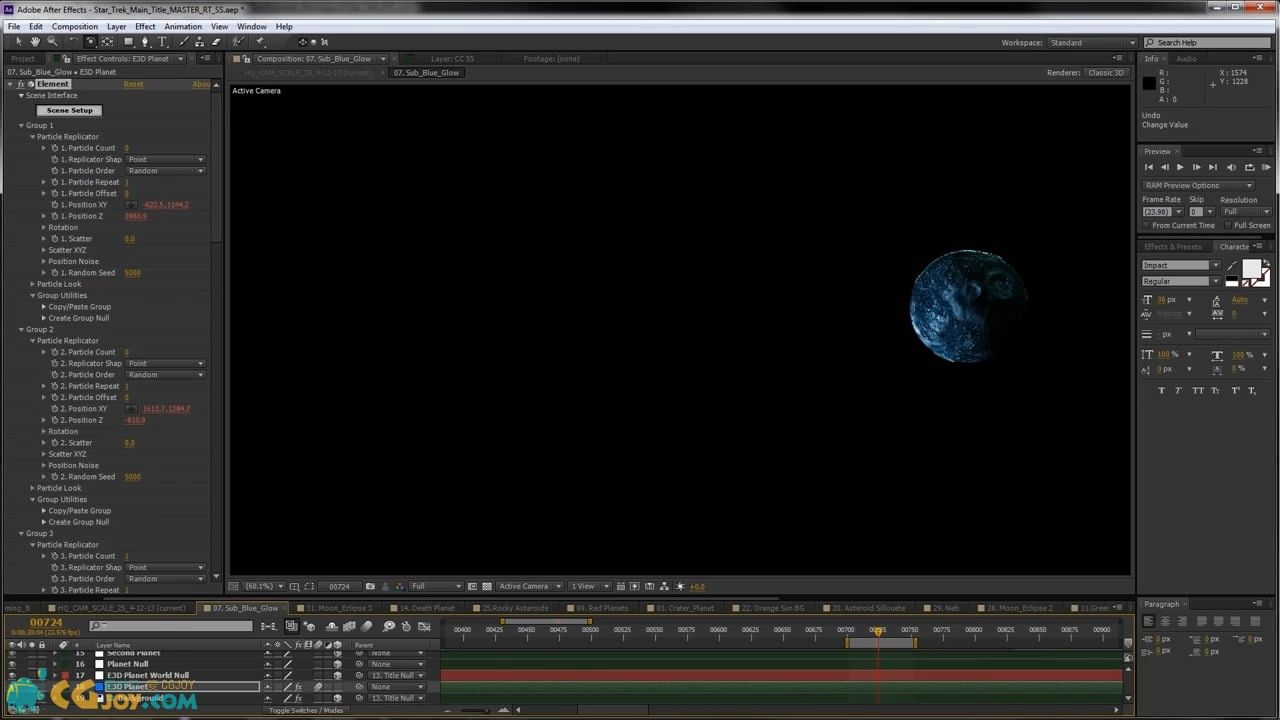Click the Scene Setup button

pyautogui.click(x=69, y=110)
